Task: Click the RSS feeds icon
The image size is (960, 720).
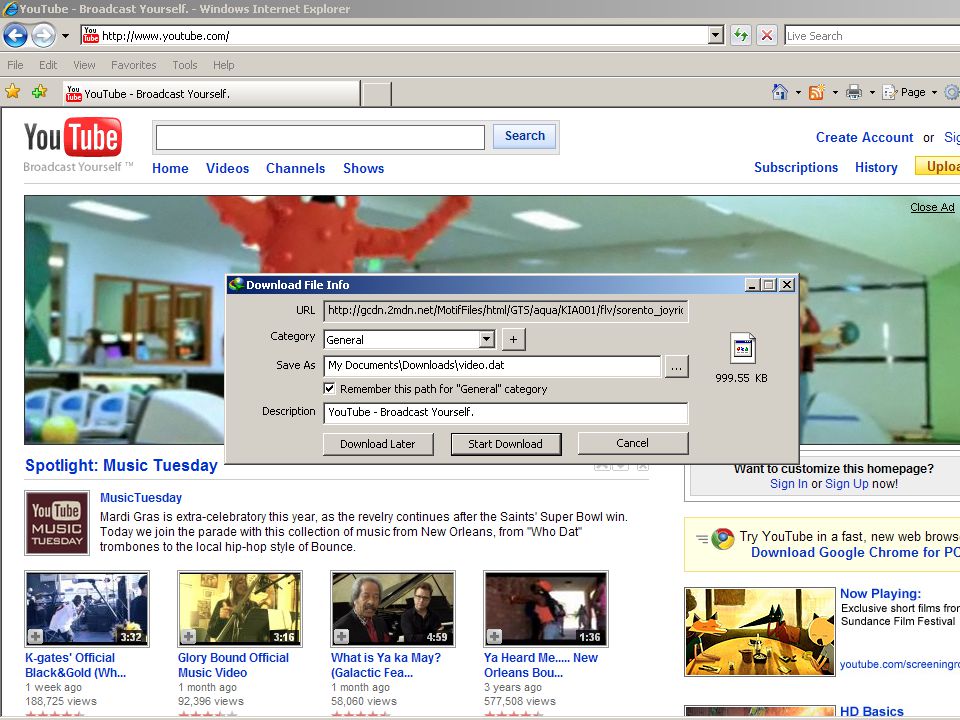Action: point(817,92)
